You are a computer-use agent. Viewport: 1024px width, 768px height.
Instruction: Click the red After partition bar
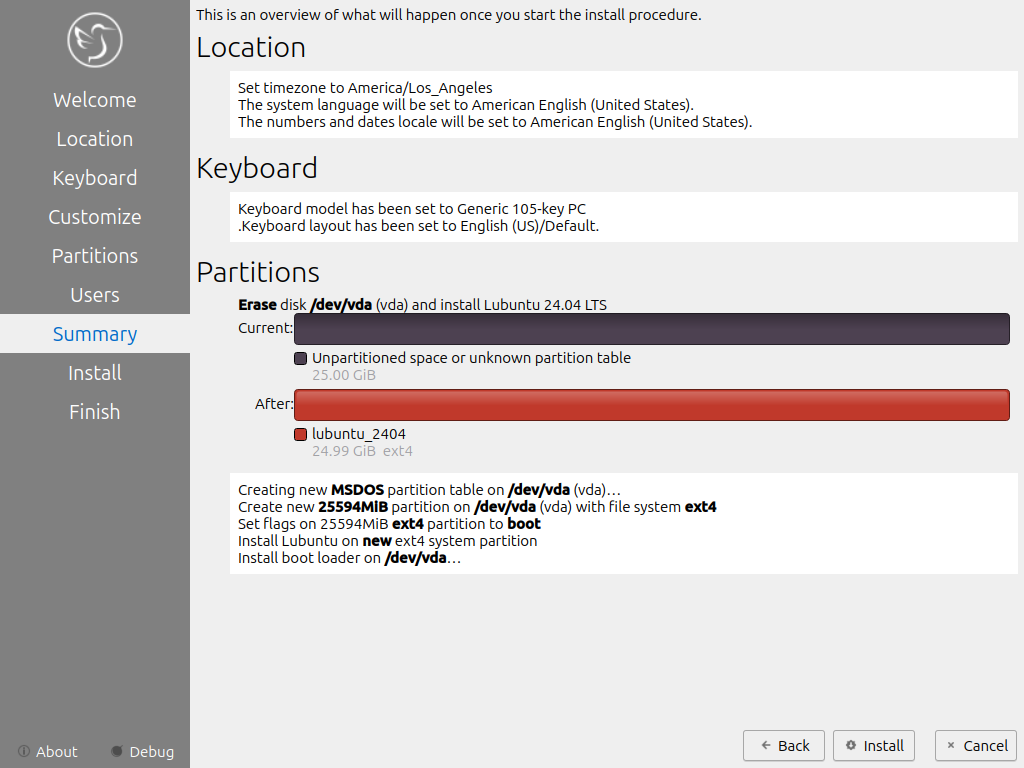pyautogui.click(x=651, y=405)
